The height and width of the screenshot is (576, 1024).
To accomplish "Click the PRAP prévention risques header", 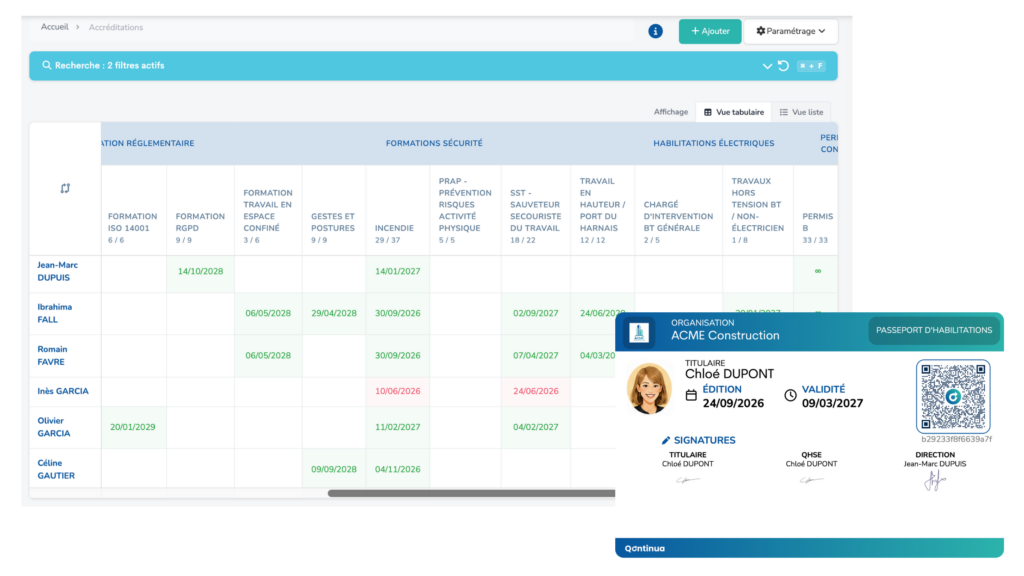I will point(465,210).
